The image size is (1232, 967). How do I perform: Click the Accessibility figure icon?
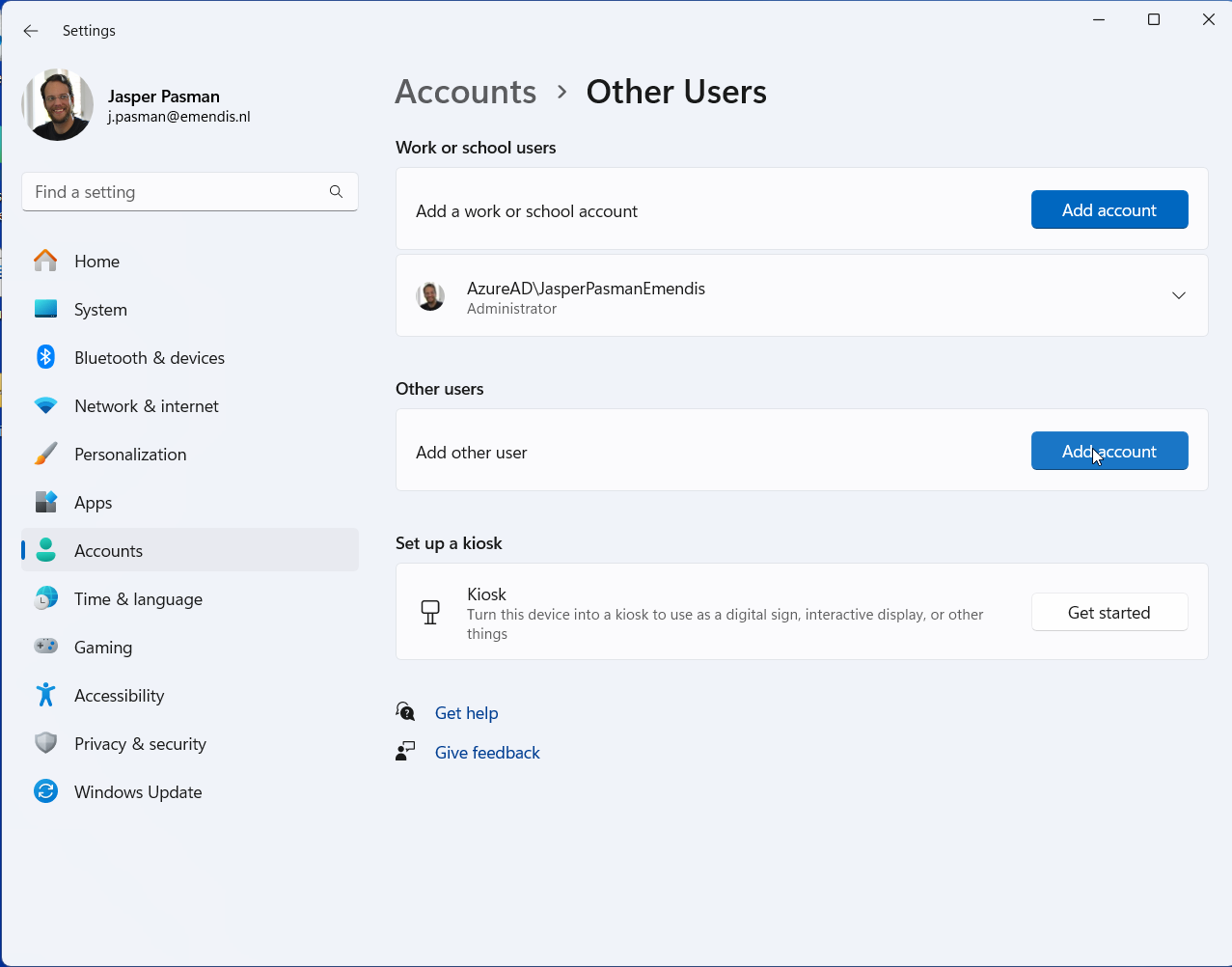pyautogui.click(x=45, y=695)
